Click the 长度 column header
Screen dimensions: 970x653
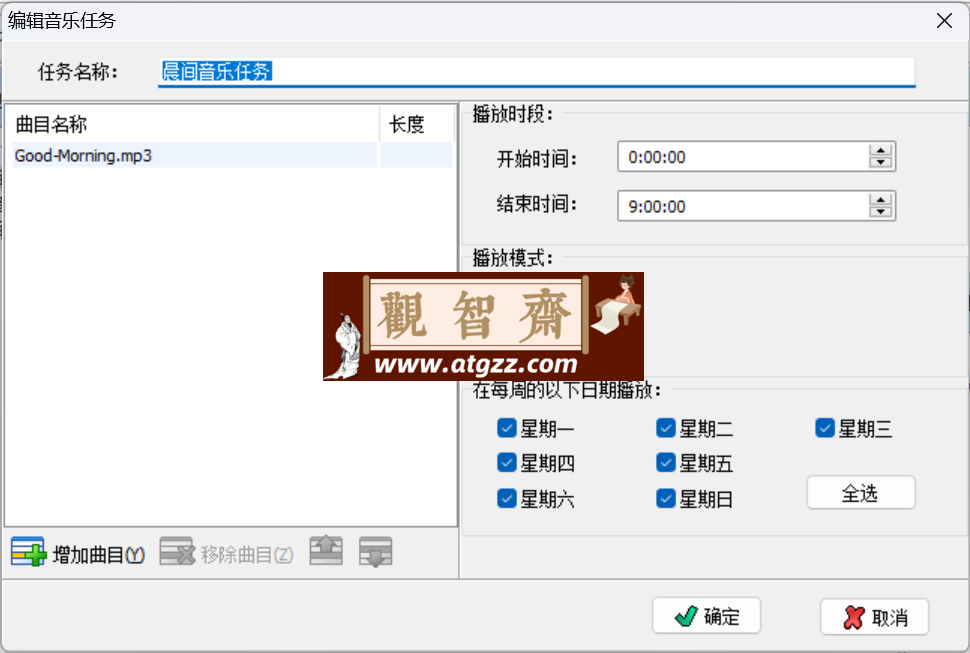pyautogui.click(x=418, y=124)
